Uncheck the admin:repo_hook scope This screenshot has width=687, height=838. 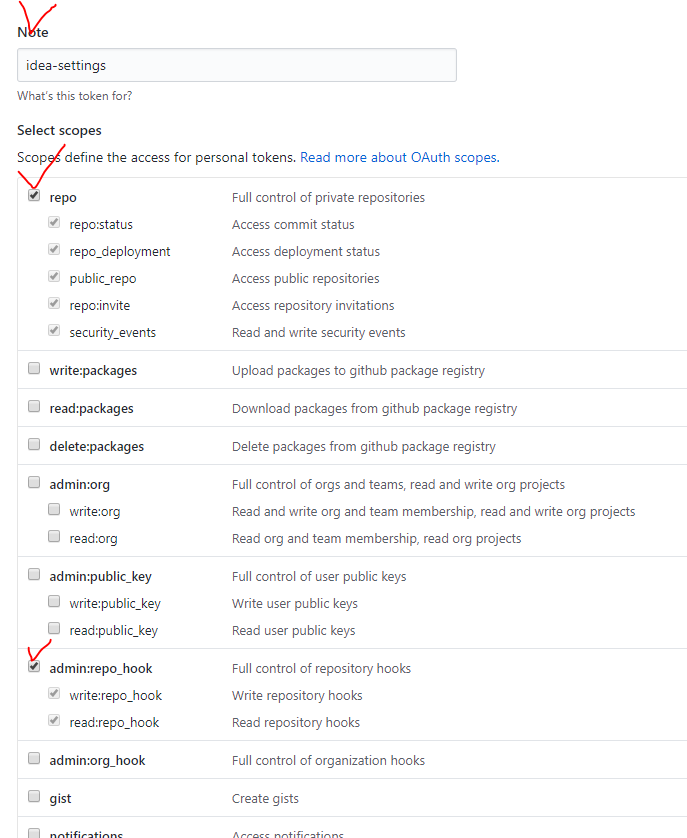pos(34,666)
